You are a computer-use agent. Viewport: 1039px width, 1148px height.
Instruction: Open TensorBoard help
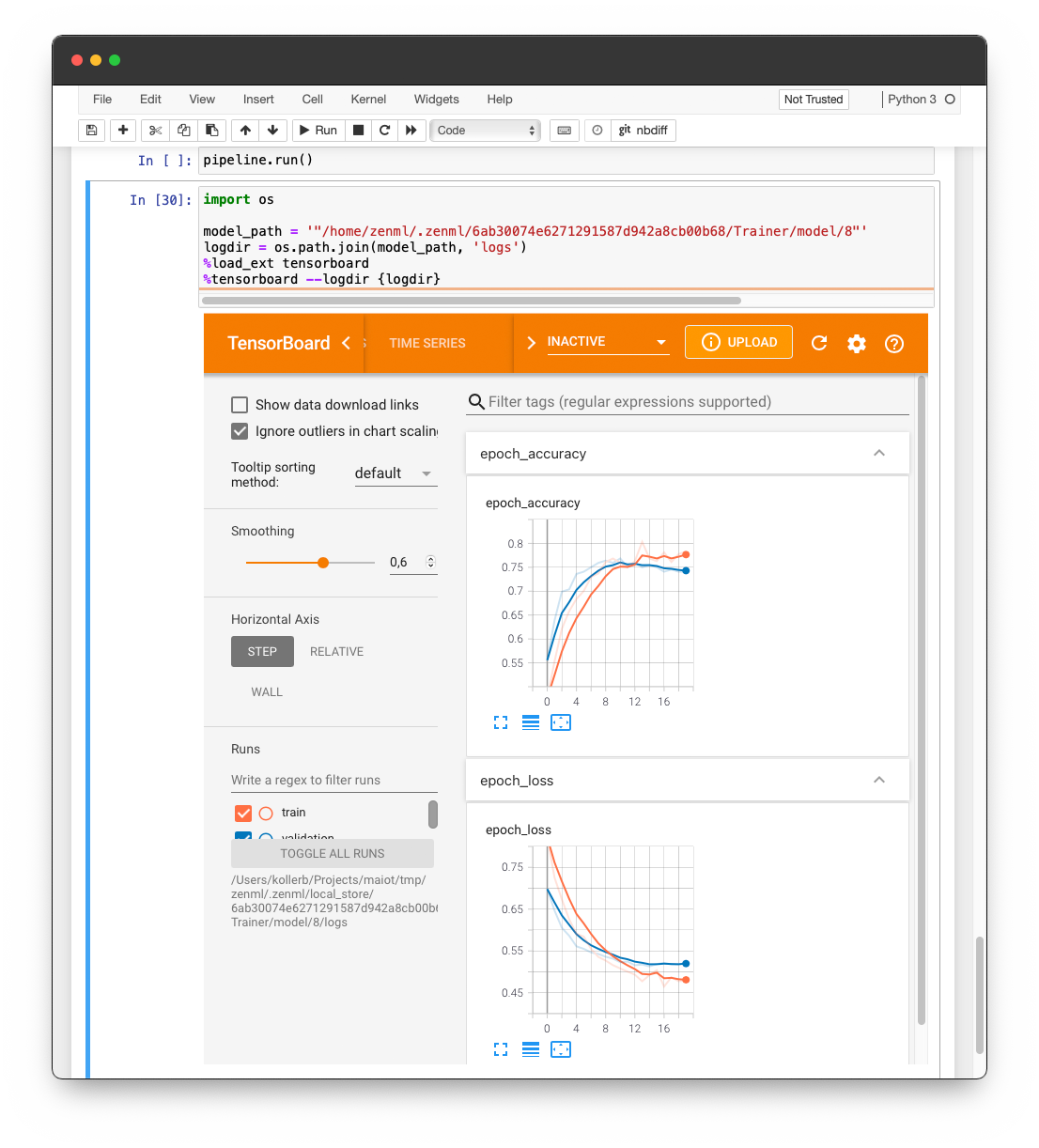point(893,344)
